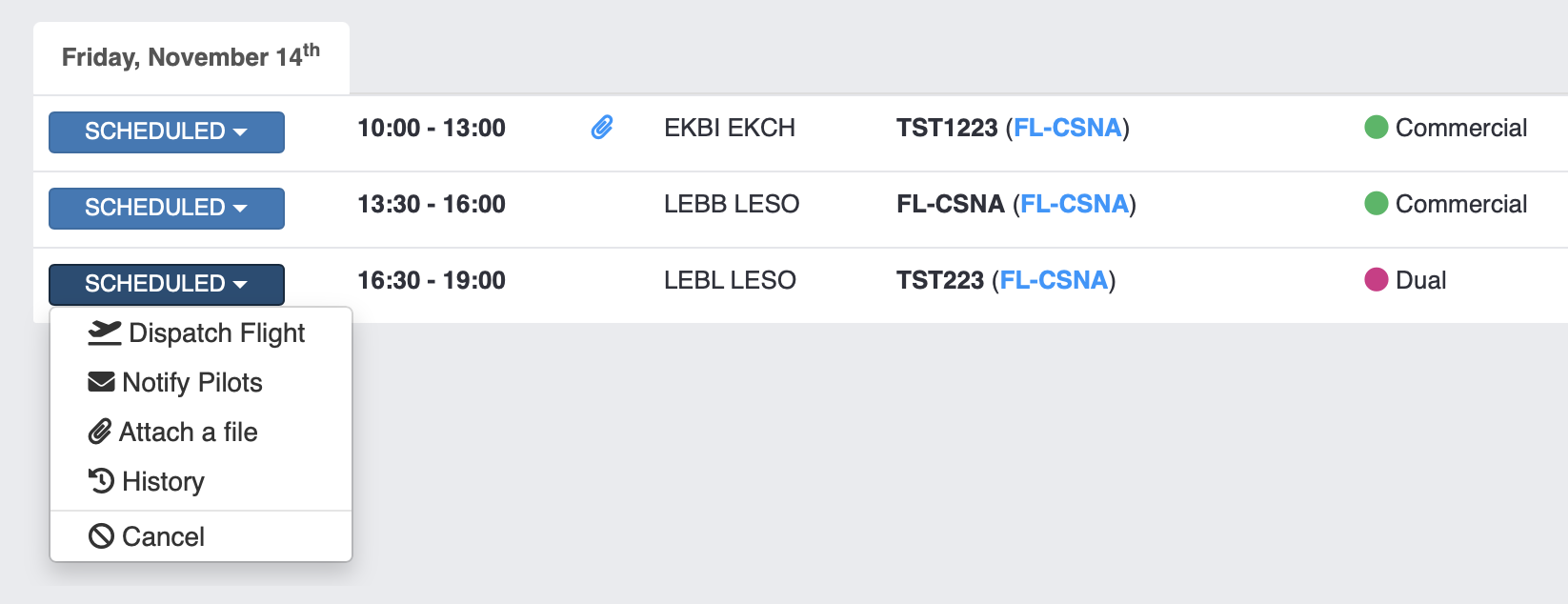Click the green Commercial dot on the first flight
The height and width of the screenshot is (604, 1568).
click(x=1376, y=127)
